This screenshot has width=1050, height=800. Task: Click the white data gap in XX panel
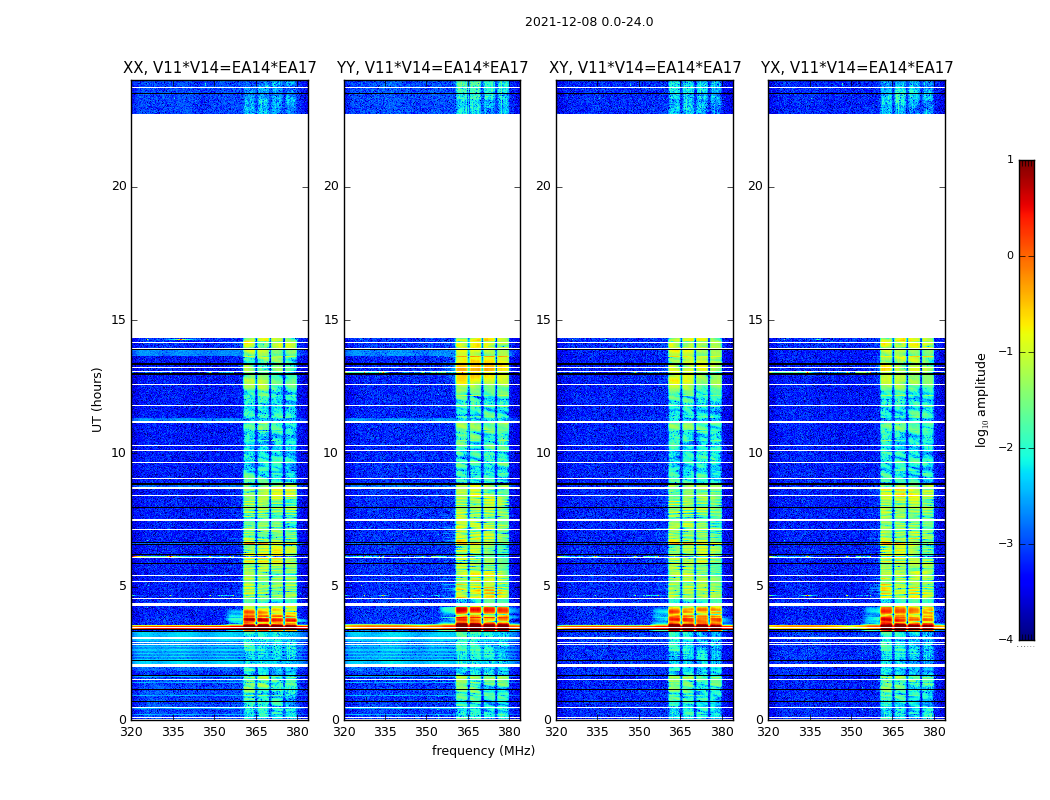click(219, 225)
